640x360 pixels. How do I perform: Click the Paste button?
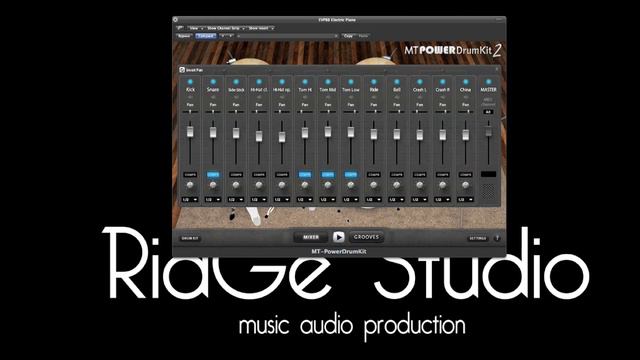click(x=363, y=36)
